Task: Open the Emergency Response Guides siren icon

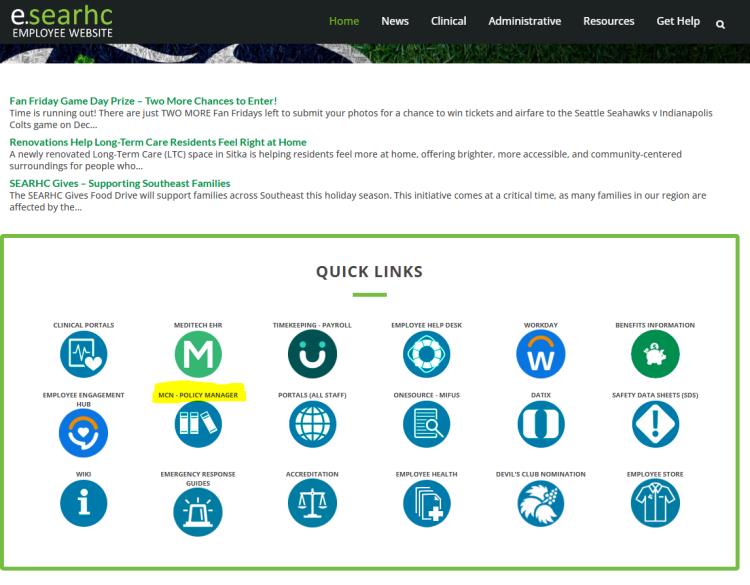Action: click(x=198, y=513)
